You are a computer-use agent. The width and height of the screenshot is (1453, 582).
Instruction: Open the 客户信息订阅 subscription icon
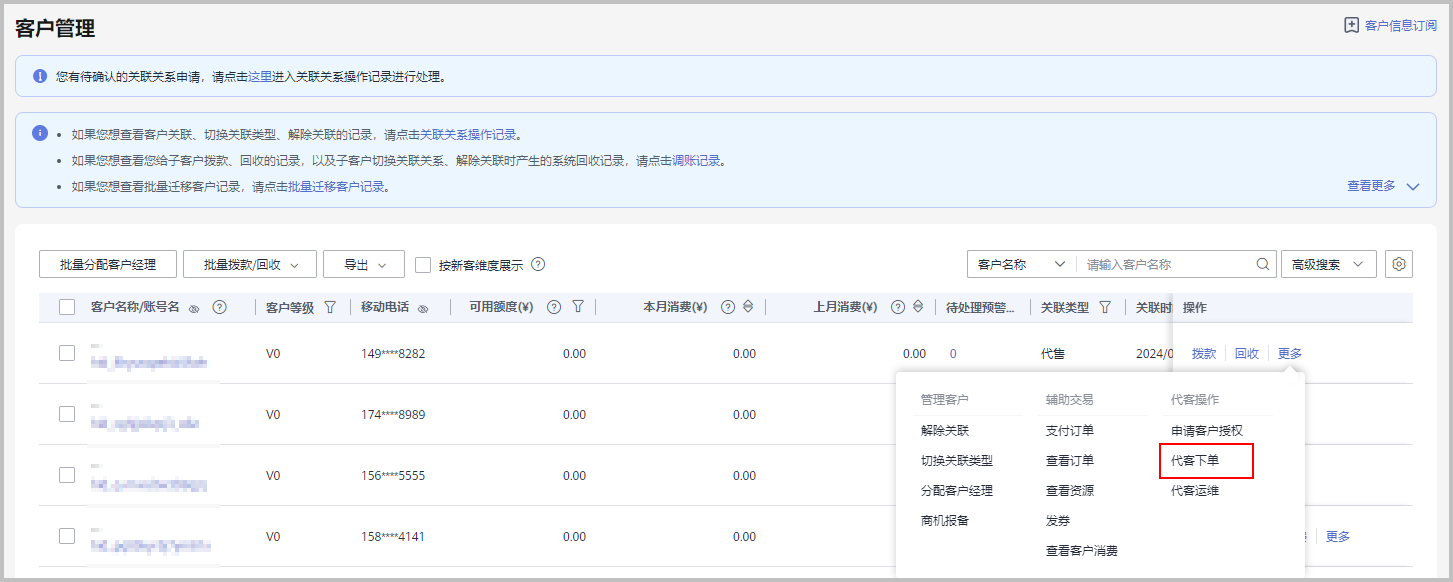click(x=1351, y=26)
